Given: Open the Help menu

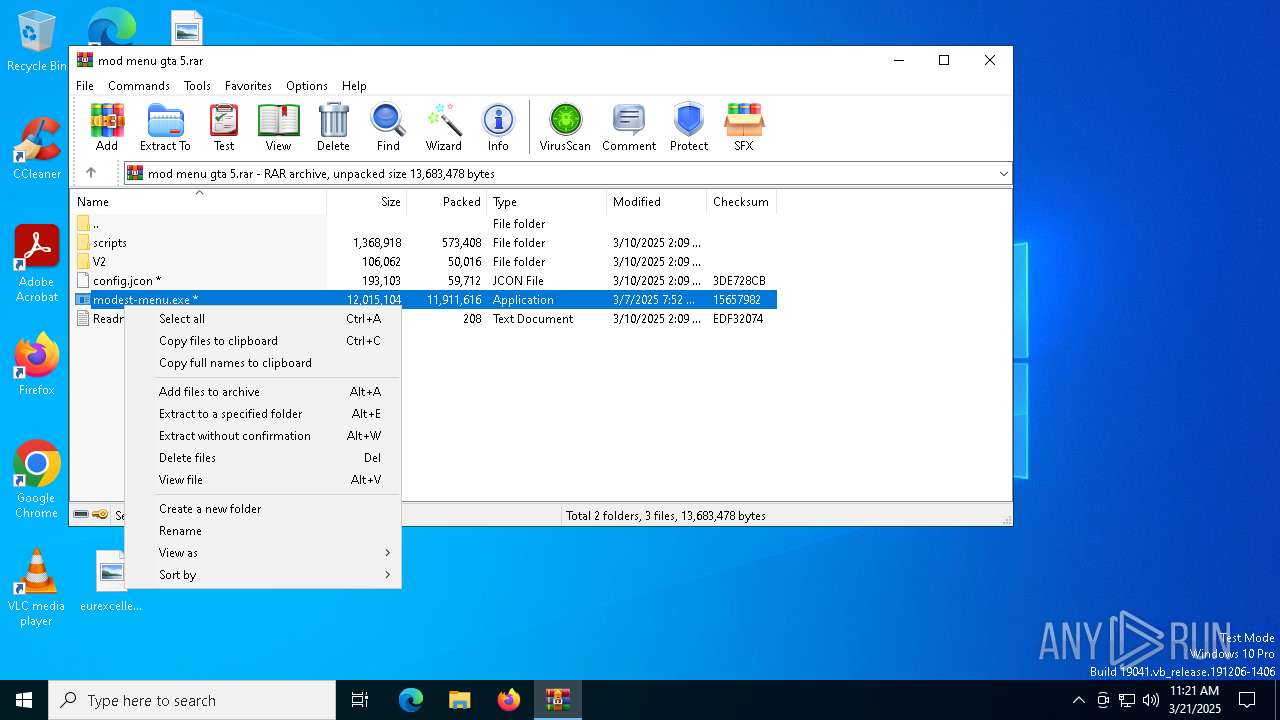Looking at the screenshot, I should point(354,86).
